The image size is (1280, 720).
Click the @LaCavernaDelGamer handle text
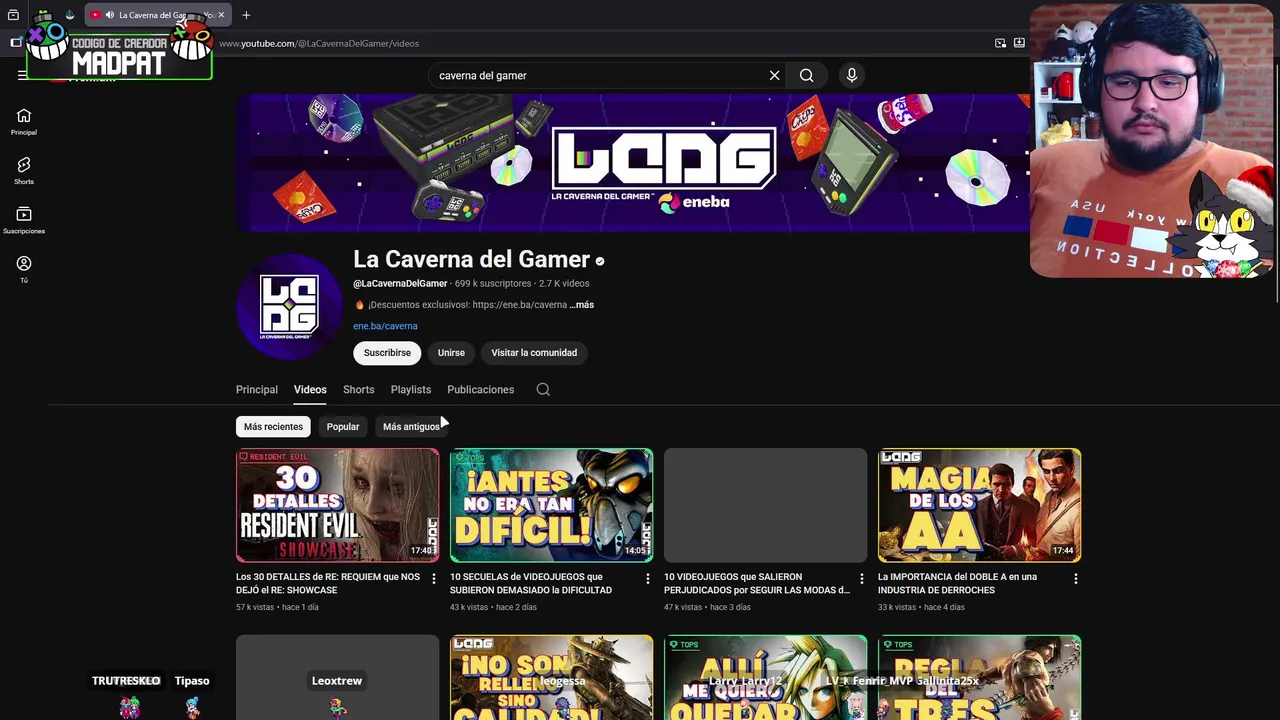click(x=400, y=284)
